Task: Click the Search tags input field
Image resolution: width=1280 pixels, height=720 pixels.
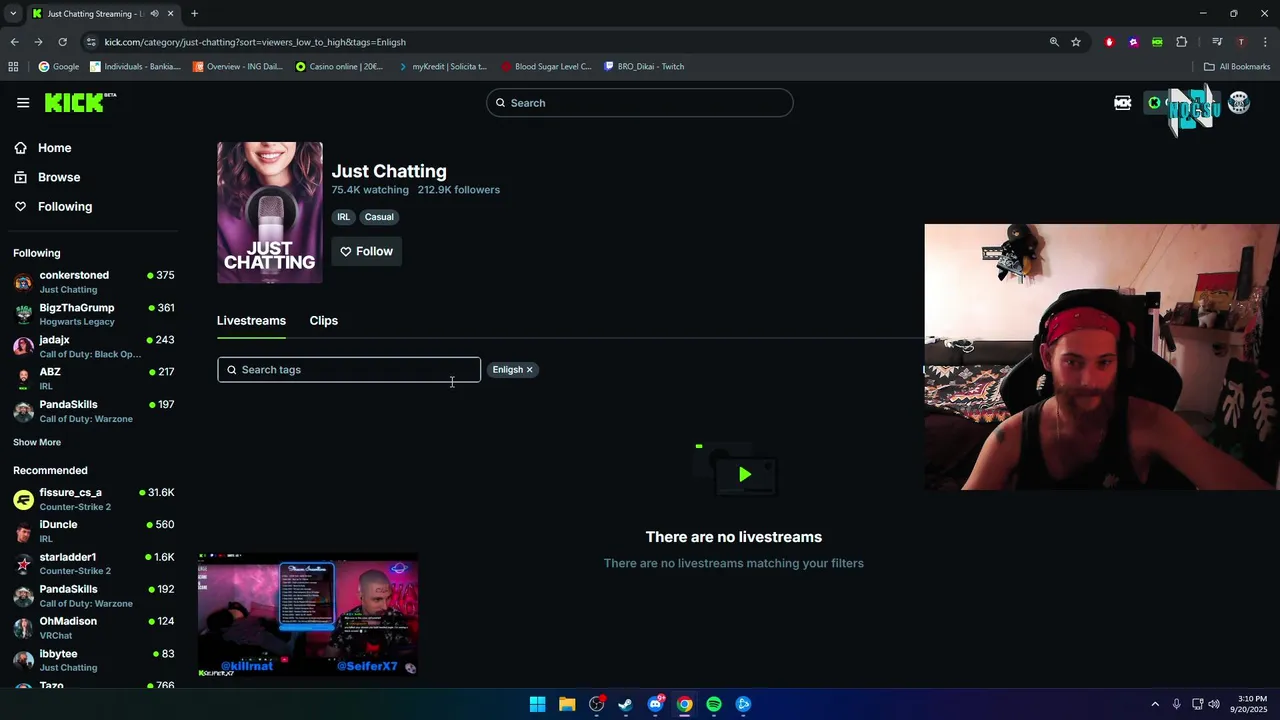Action: click(349, 370)
